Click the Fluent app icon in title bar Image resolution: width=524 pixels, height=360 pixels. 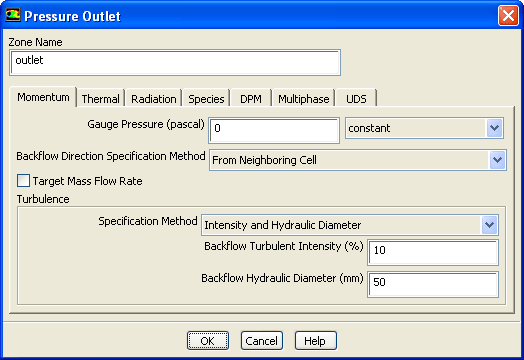(13, 15)
